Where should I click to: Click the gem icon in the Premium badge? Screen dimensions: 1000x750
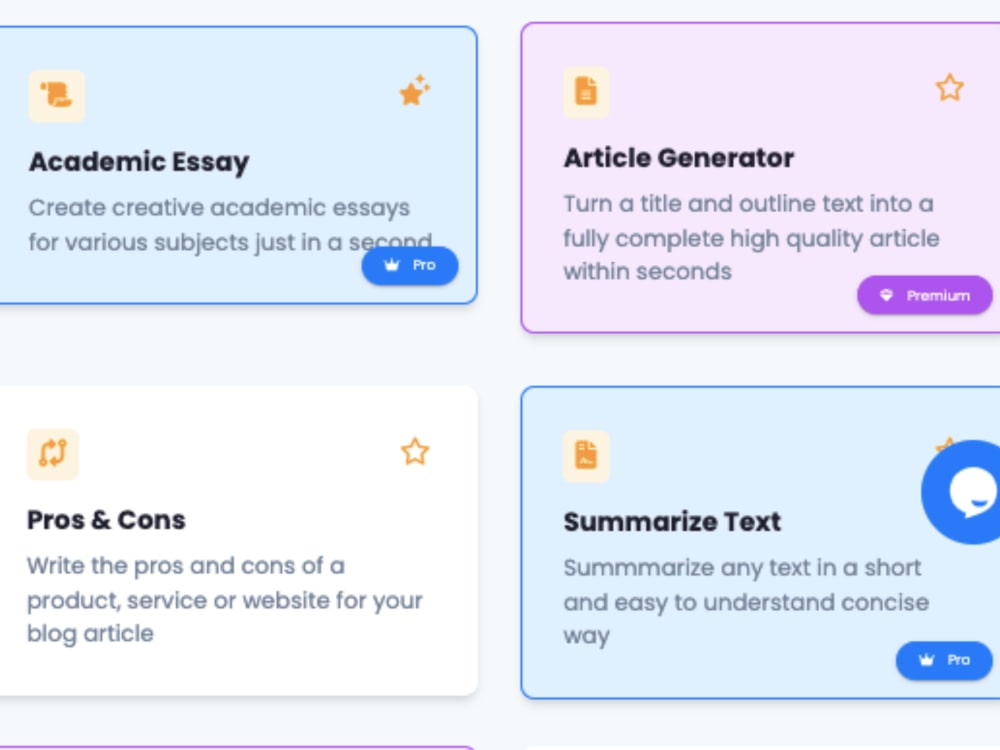pyautogui.click(x=887, y=294)
